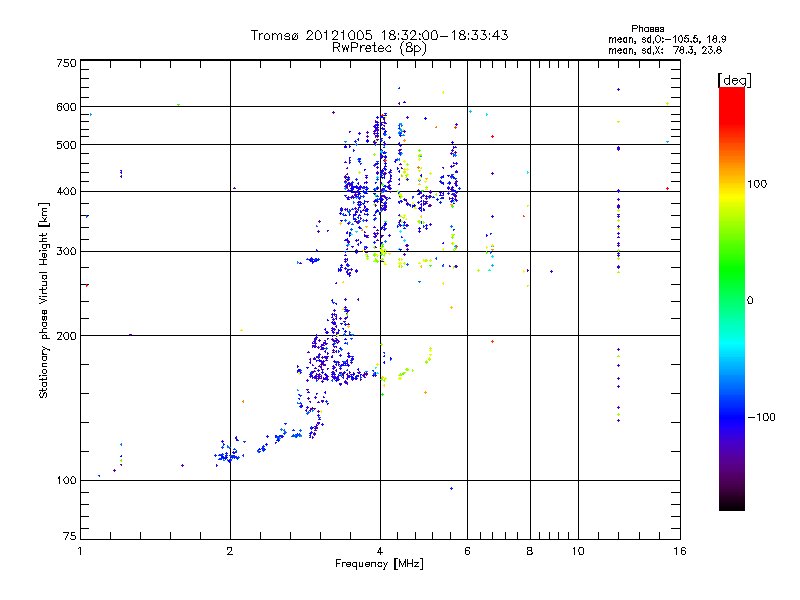
Task: Click the y-axis tick label '600'
Action: pos(66,107)
